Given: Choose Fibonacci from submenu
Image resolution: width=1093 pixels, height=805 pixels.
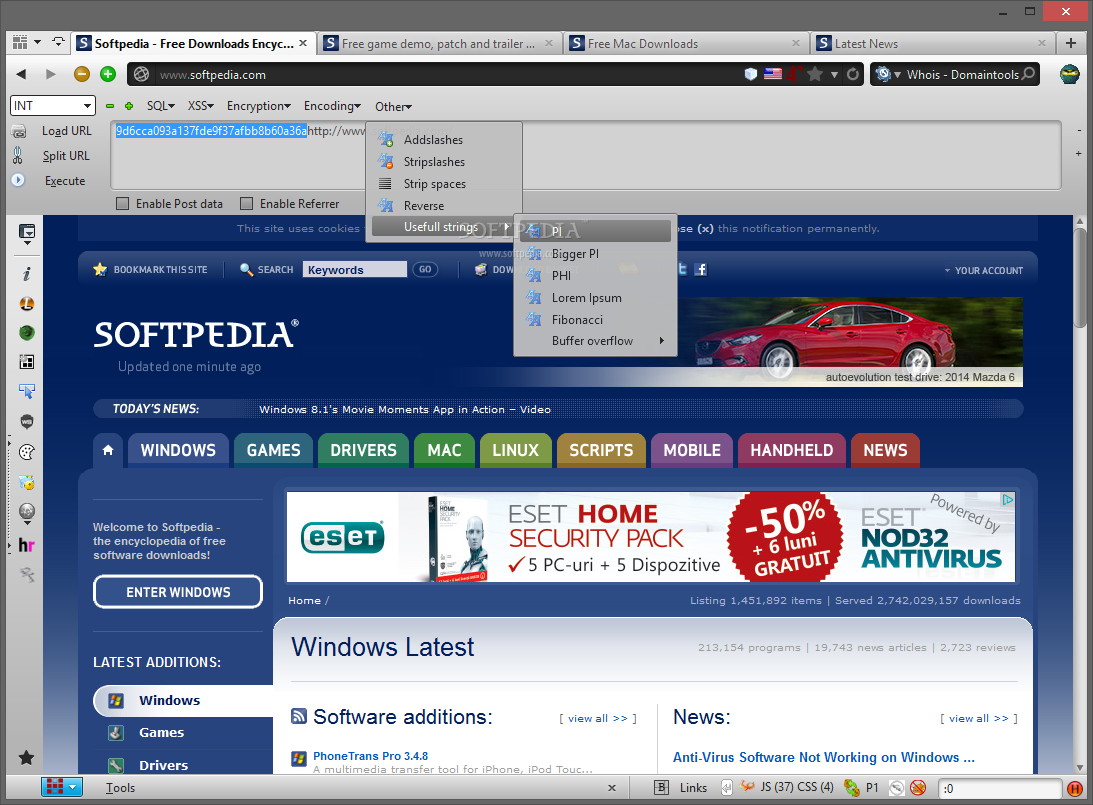Looking at the screenshot, I should 595,319.
